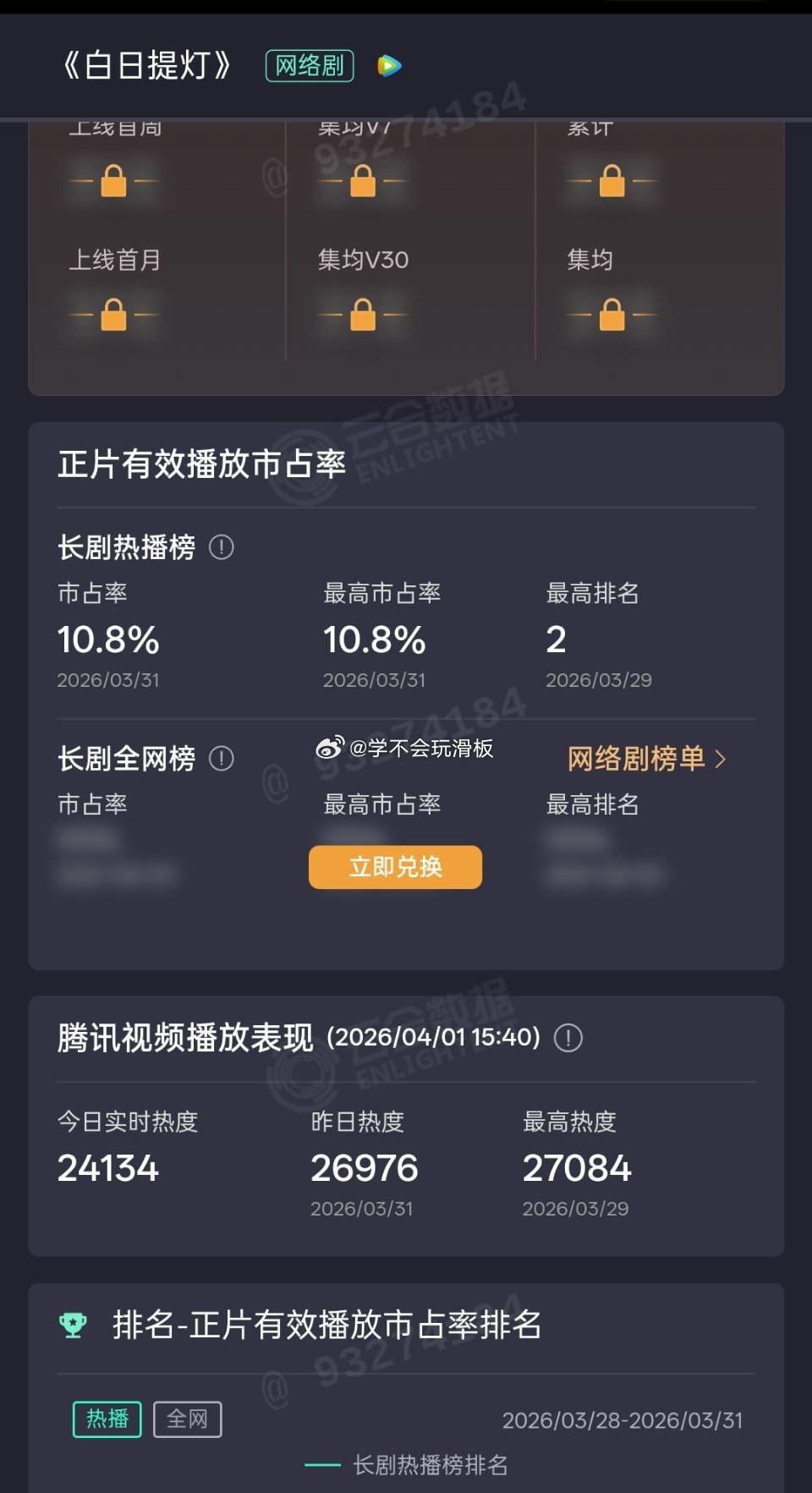Screen dimensions: 812x1493
Task: Expand the 网络剧榜单 chevron arrow
Action: pyautogui.click(x=722, y=759)
